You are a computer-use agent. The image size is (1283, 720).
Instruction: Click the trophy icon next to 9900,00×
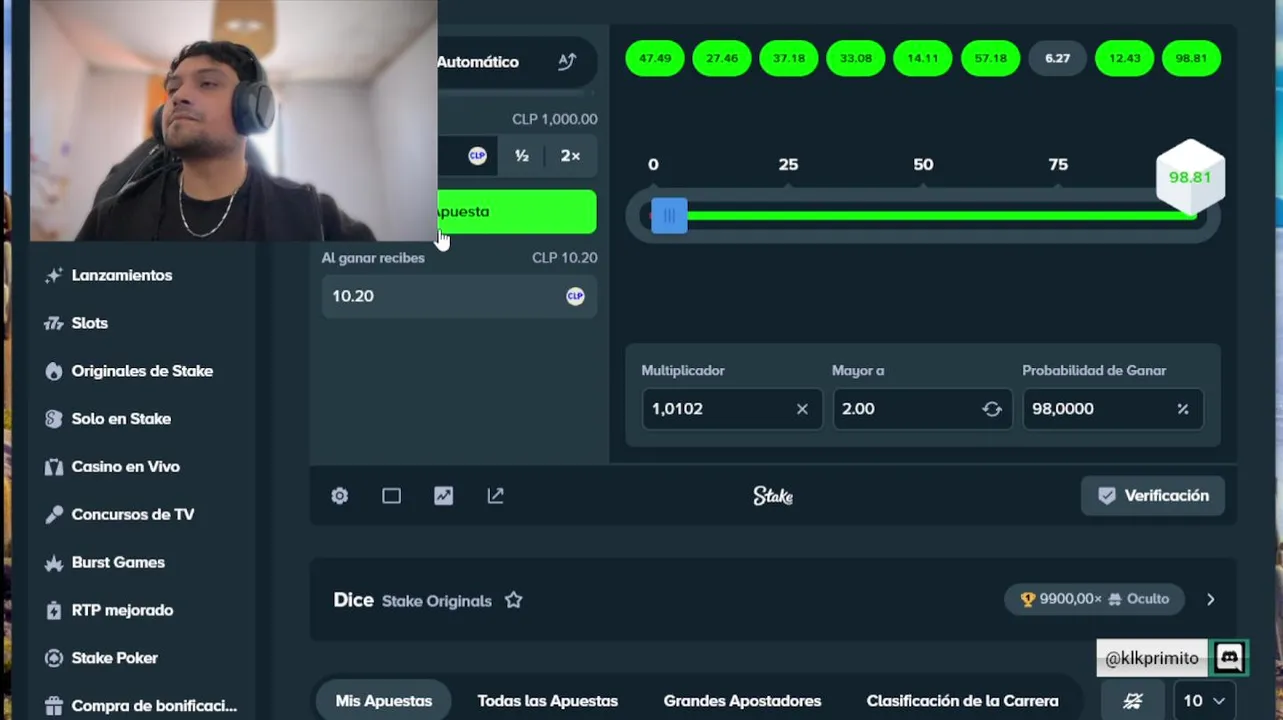click(1028, 599)
